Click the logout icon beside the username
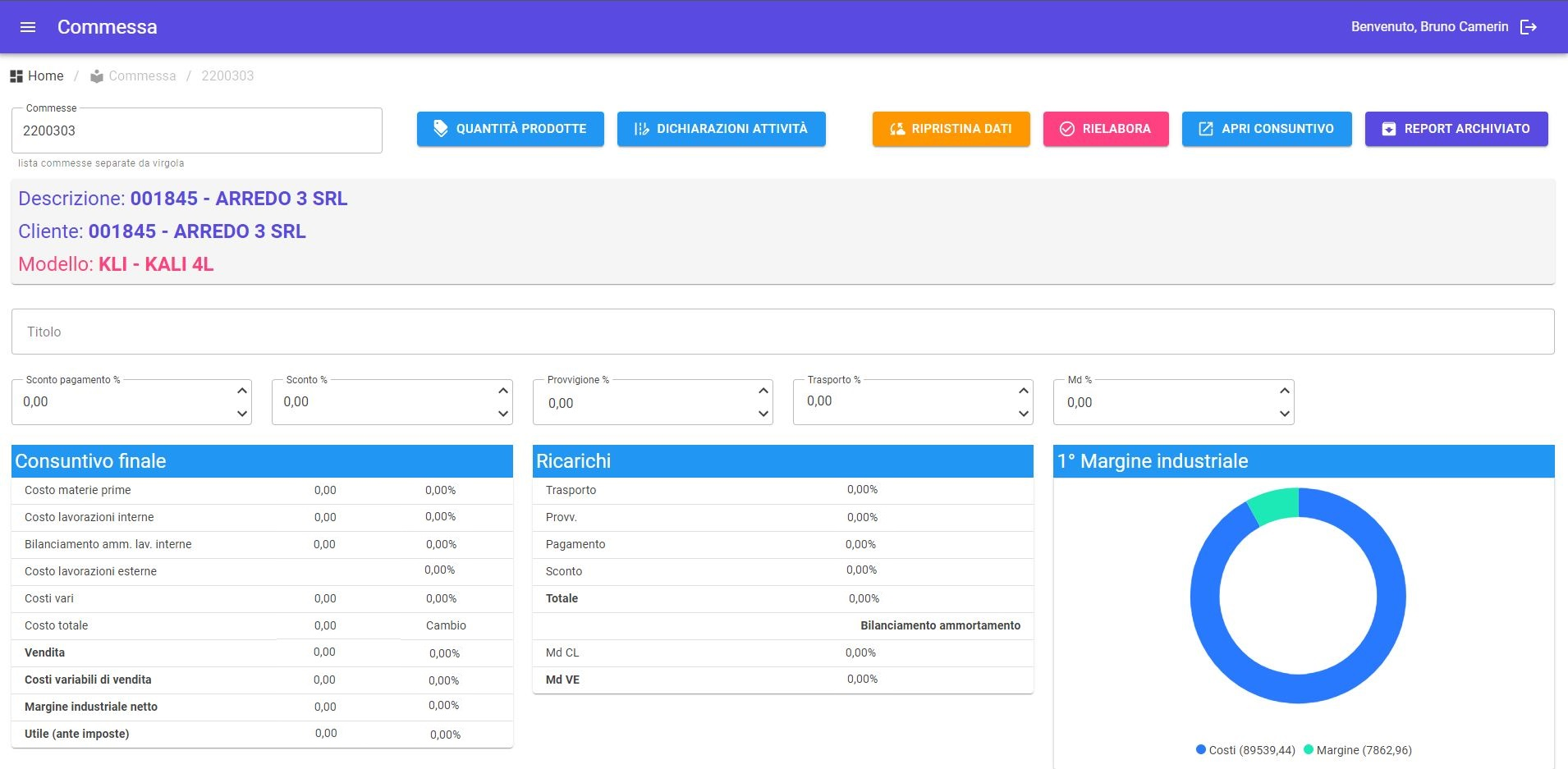 point(1529,27)
